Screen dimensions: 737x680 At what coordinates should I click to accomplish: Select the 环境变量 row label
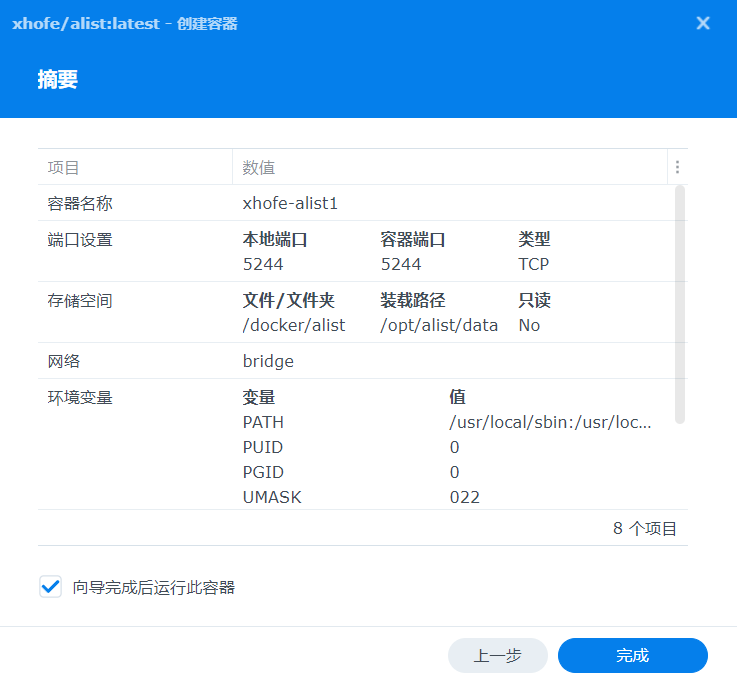(x=80, y=398)
